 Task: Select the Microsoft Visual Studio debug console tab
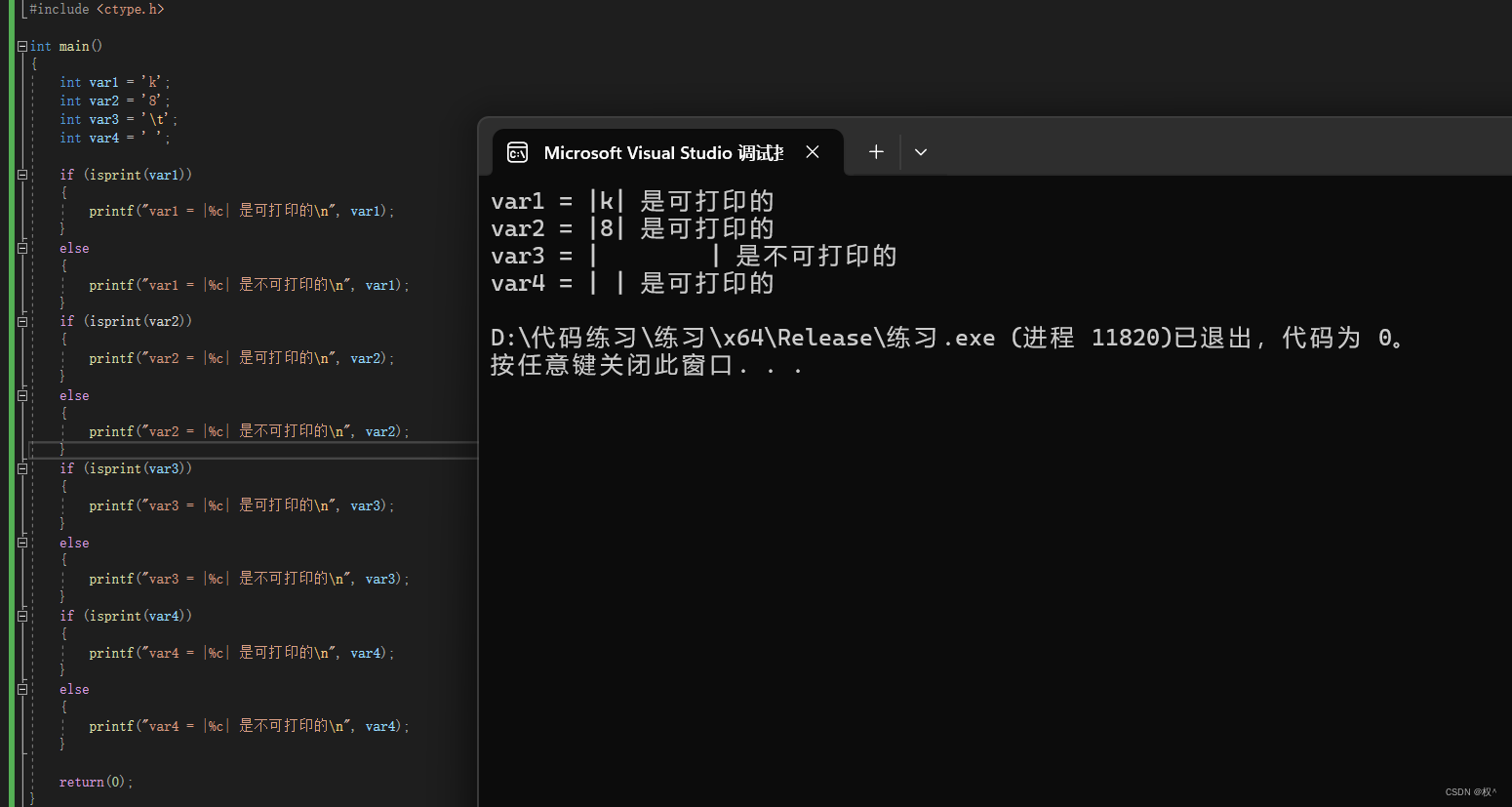point(668,152)
